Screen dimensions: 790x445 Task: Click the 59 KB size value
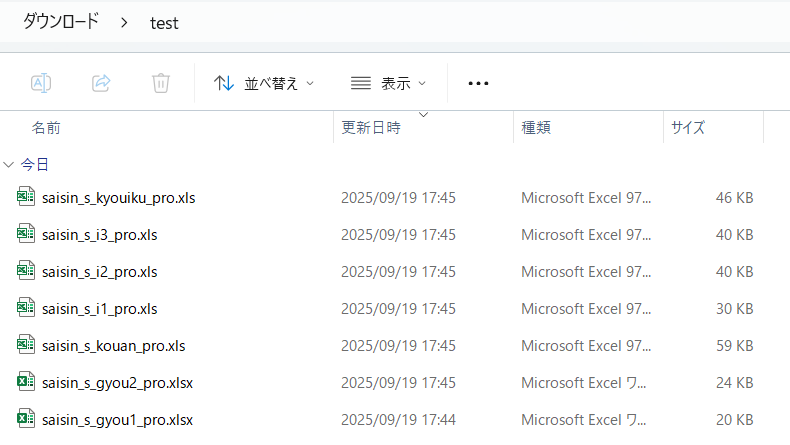click(x=734, y=346)
